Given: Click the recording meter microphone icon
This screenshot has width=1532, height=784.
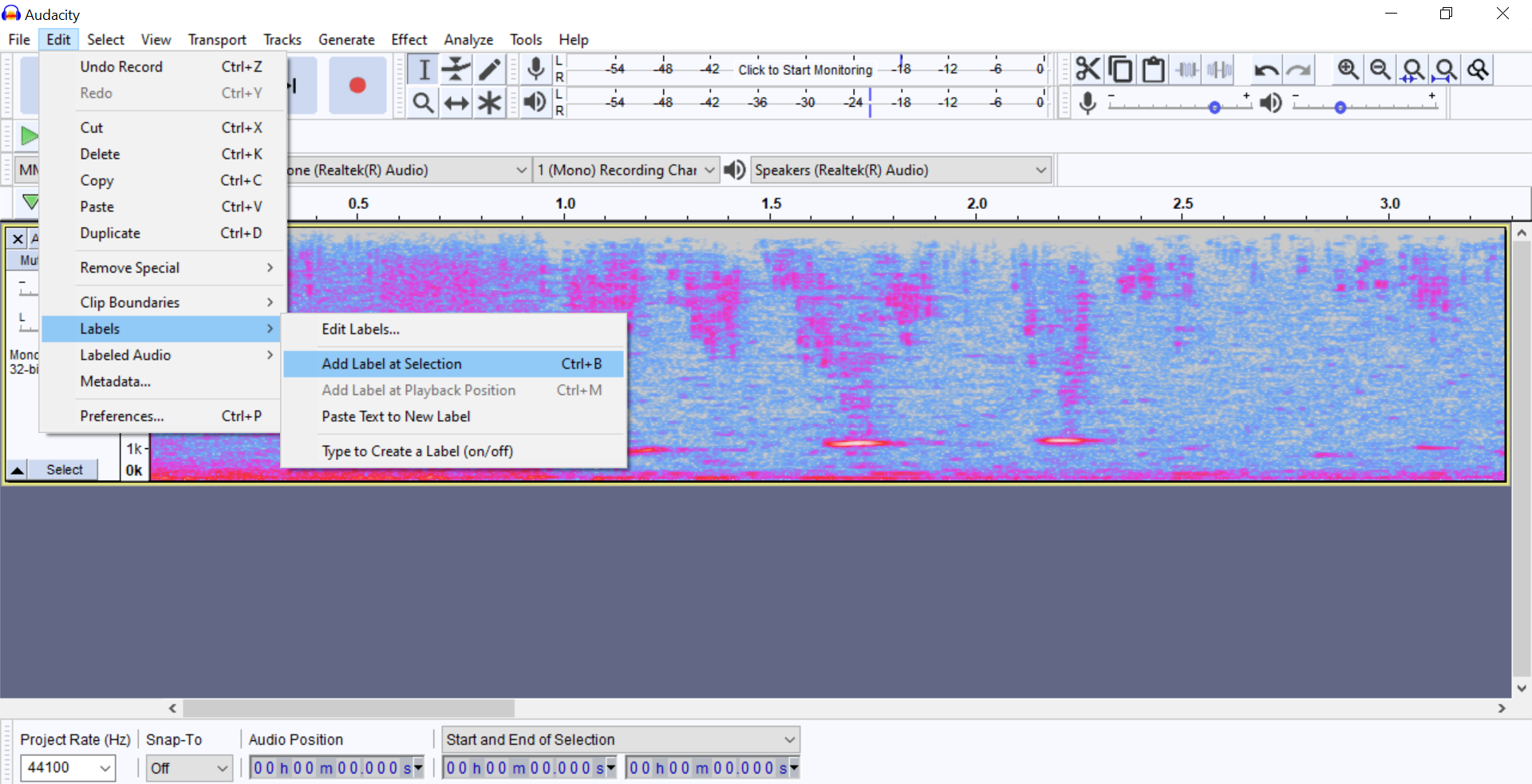Looking at the screenshot, I should (x=536, y=69).
